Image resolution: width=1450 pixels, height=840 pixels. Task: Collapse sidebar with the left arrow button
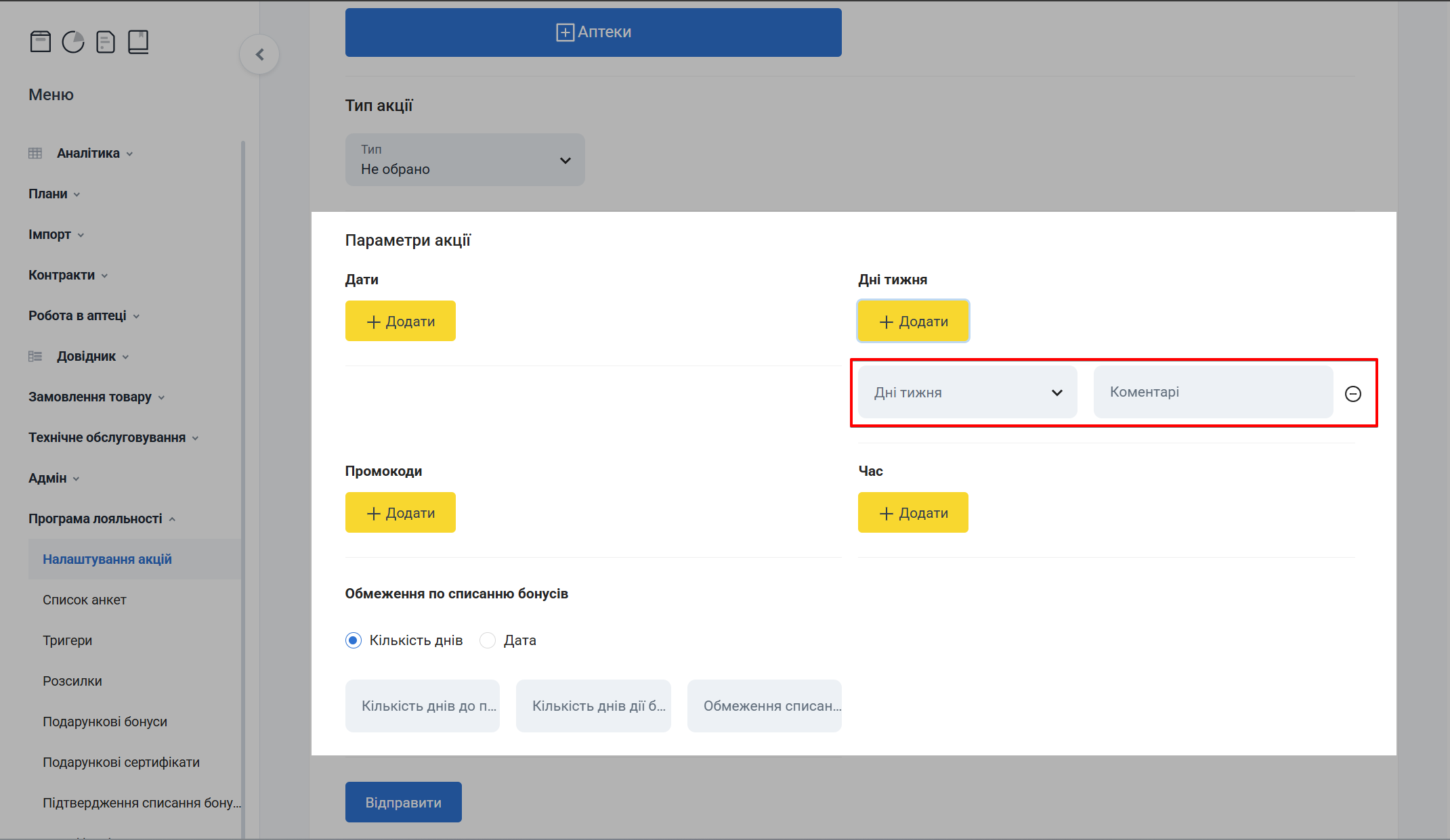pos(259,54)
